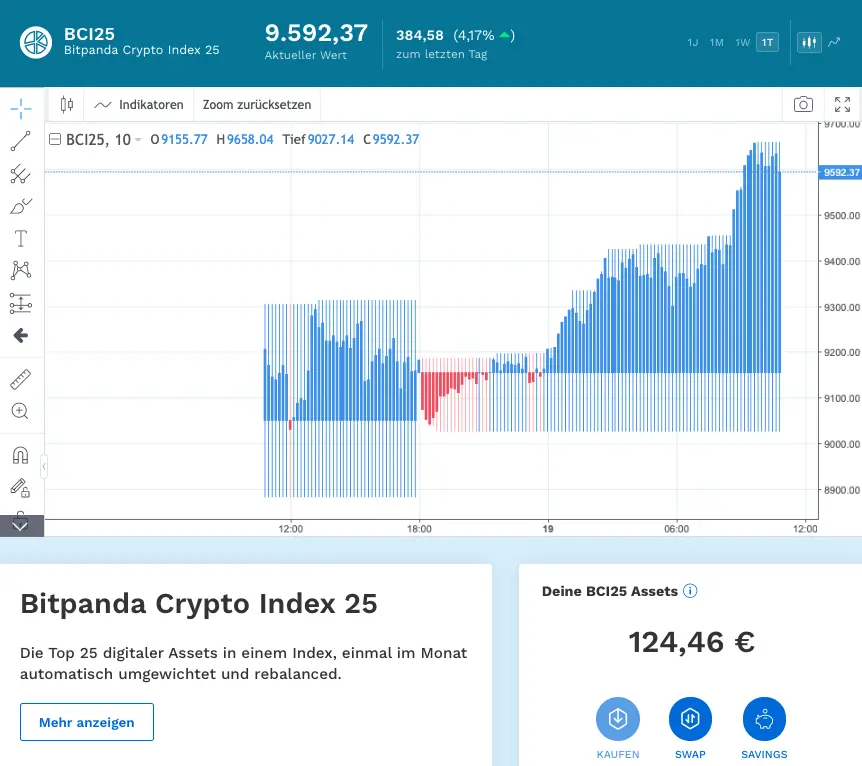This screenshot has height=766, width=862.
Task: Click the close value C 9592.37
Action: pyautogui.click(x=391, y=140)
